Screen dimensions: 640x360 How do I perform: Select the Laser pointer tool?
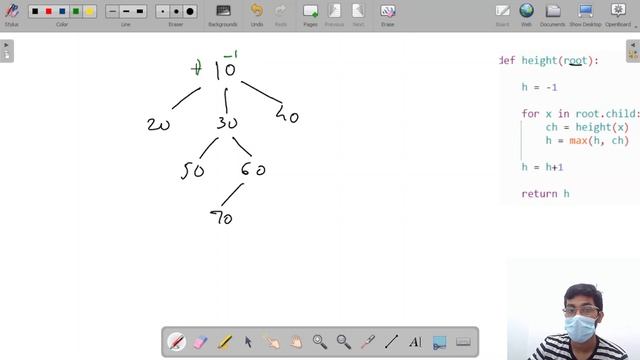point(368,342)
